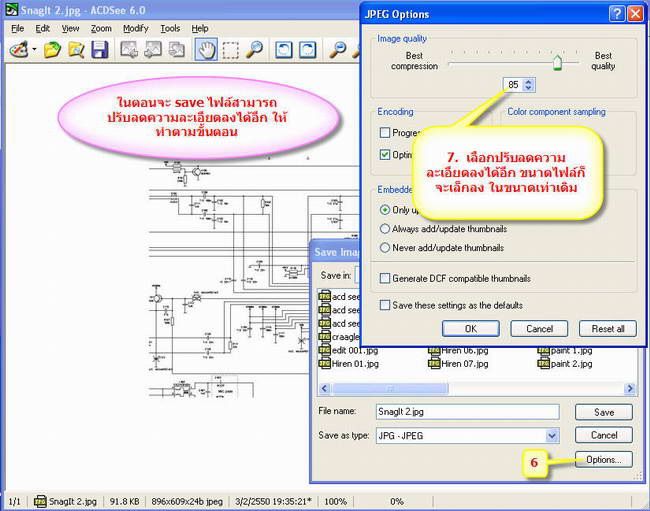The width and height of the screenshot is (650, 511).
Task: Check 'Save these settings as the defaults'
Action: [x=385, y=305]
